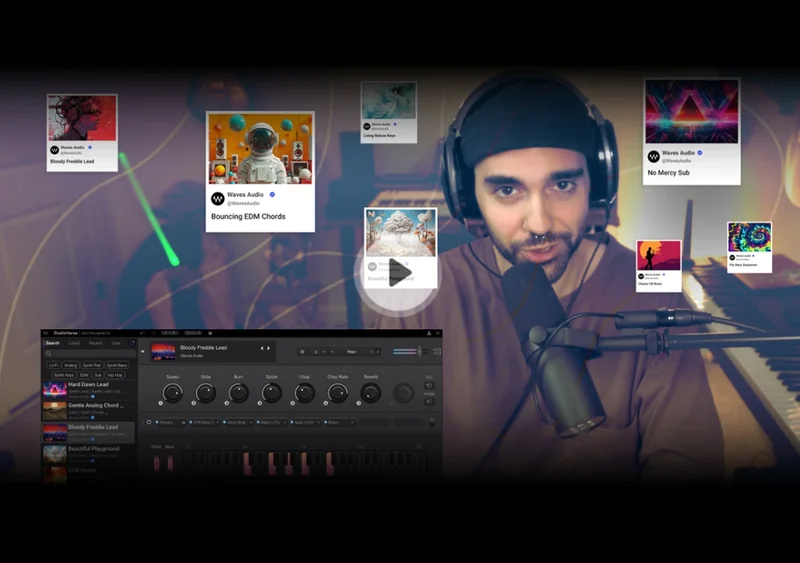Select Beautiful Playground preset in list
Screen dimensions: 800x563
(x=88, y=454)
